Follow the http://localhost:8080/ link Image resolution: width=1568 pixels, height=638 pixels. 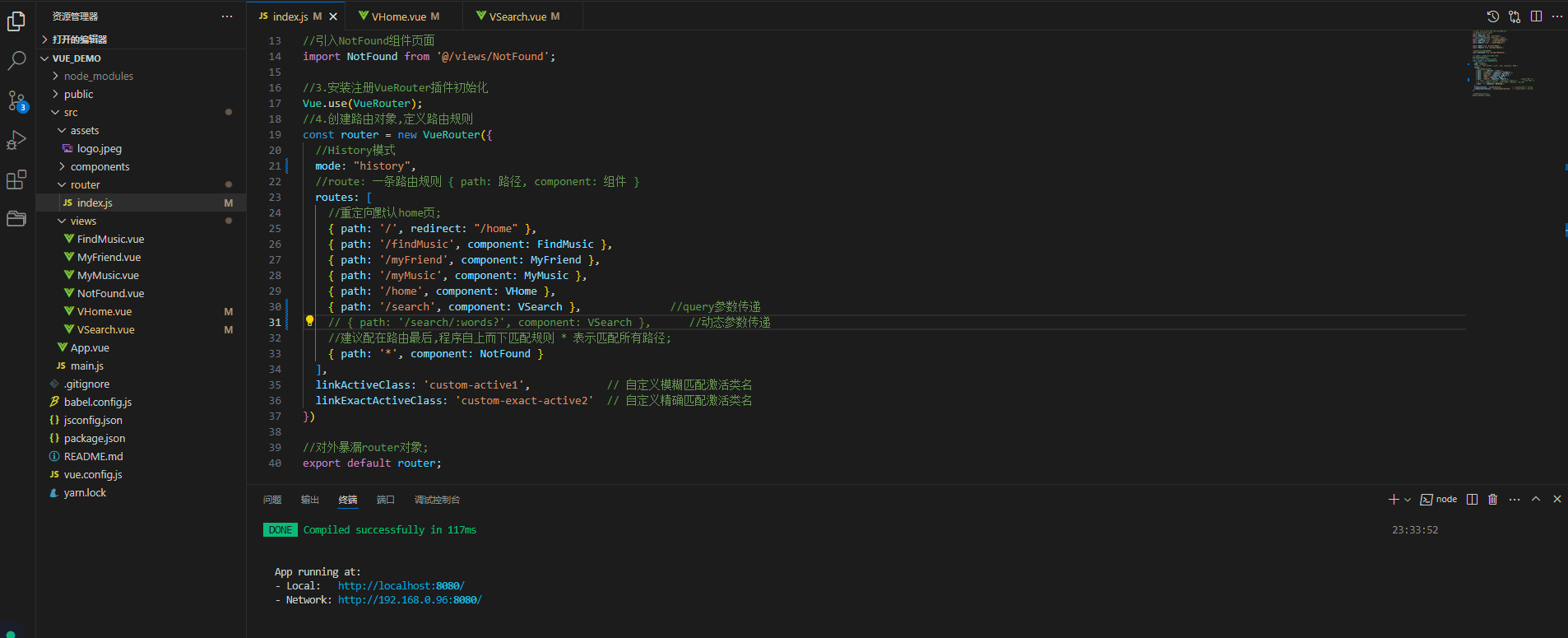[401, 586]
